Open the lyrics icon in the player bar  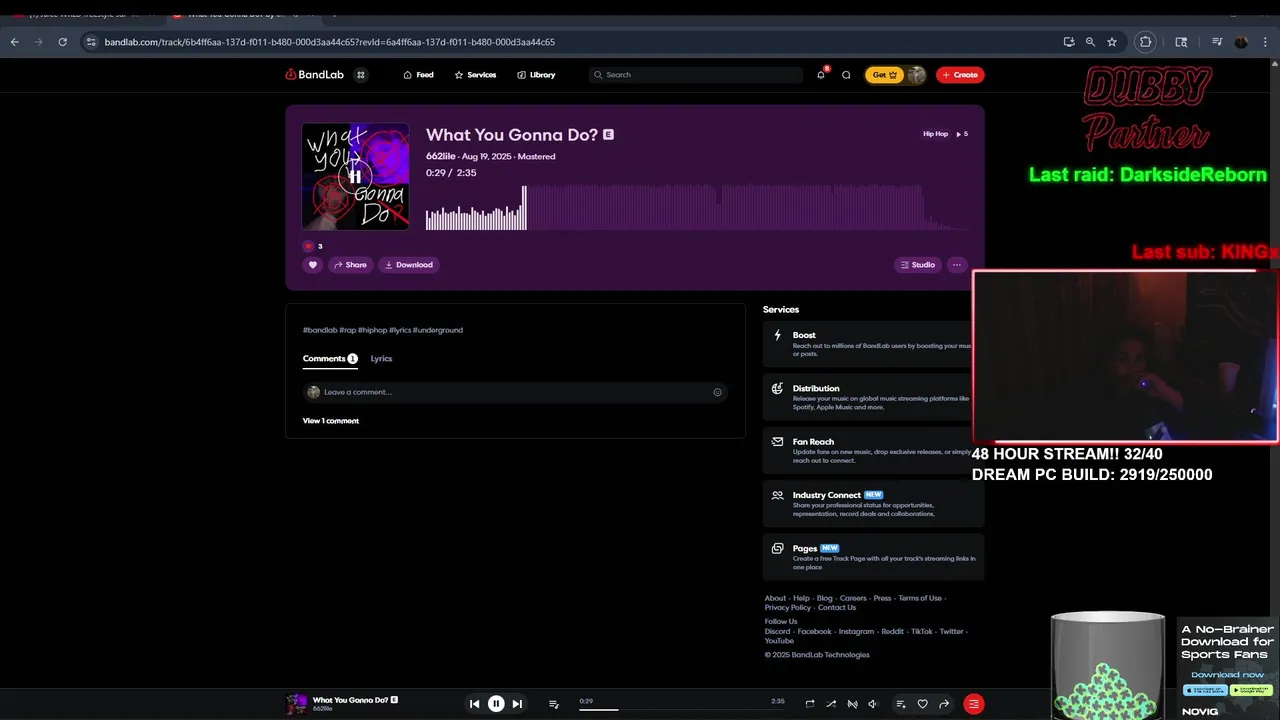[553, 704]
